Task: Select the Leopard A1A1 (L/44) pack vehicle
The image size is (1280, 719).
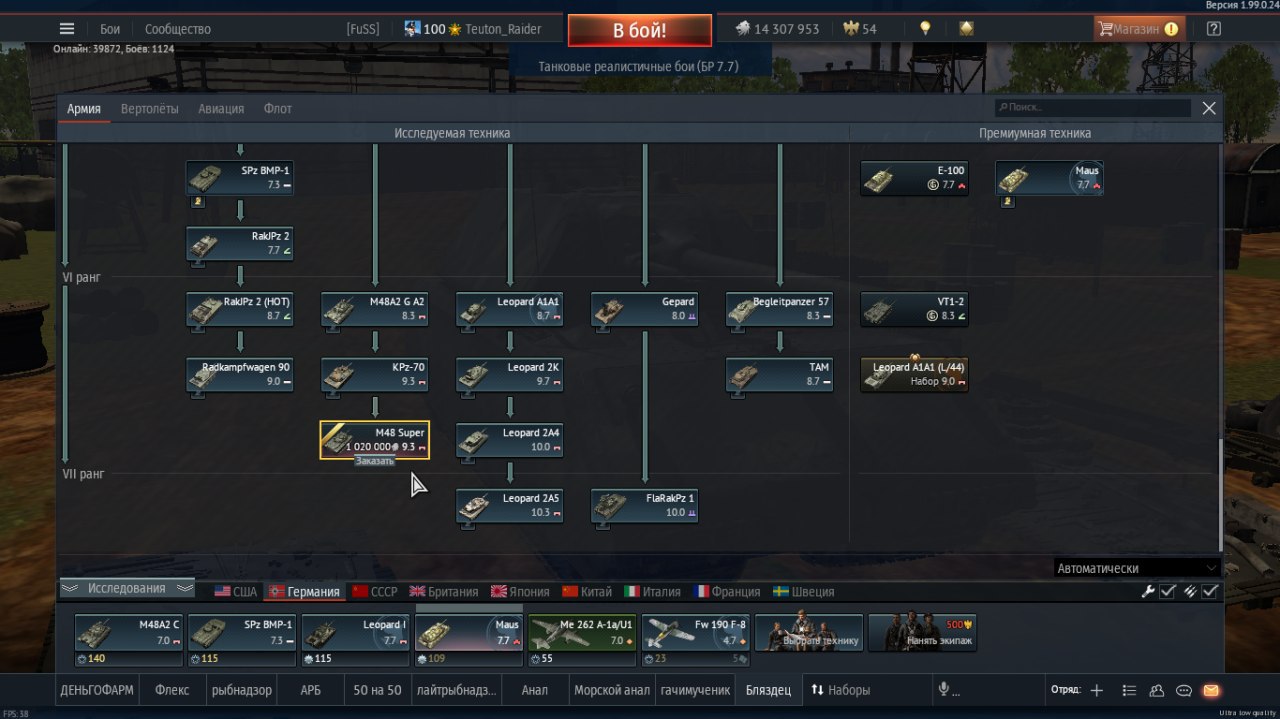Action: tap(914, 375)
